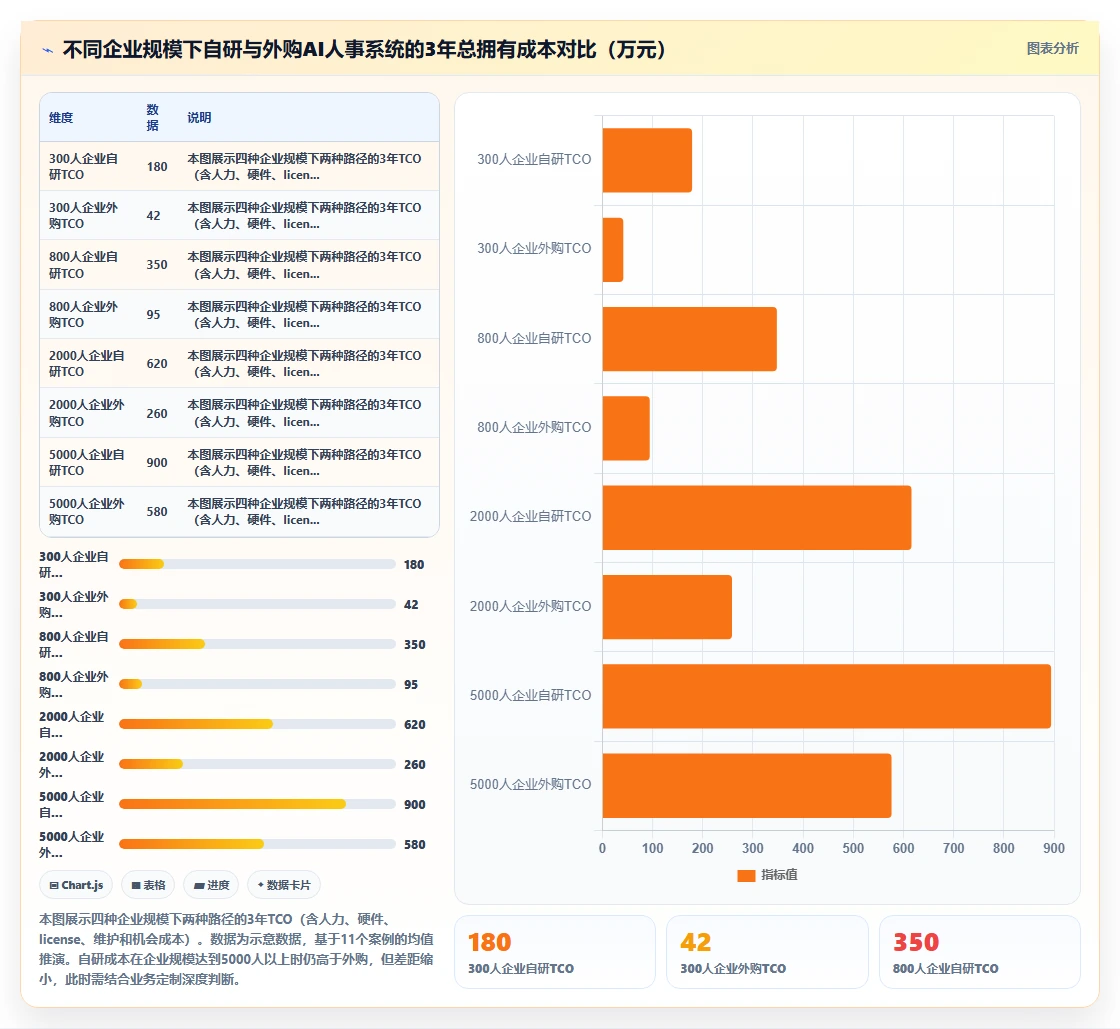Screen dimensions: 1120x1029
Task: Click the chart bar for 2000人企业自研TCO
Action: [757, 517]
